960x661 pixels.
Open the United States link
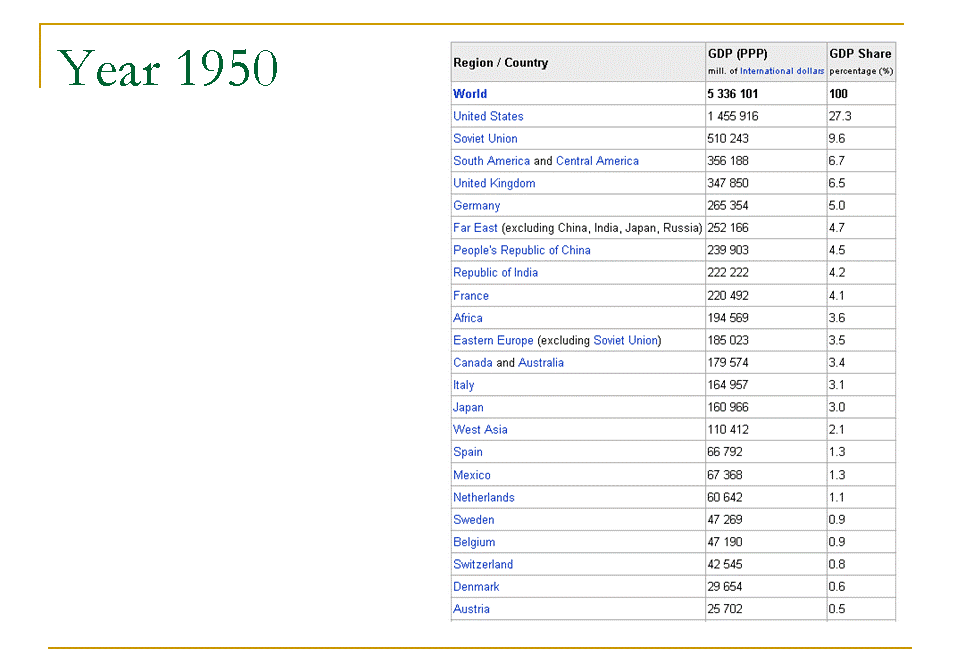(x=488, y=116)
